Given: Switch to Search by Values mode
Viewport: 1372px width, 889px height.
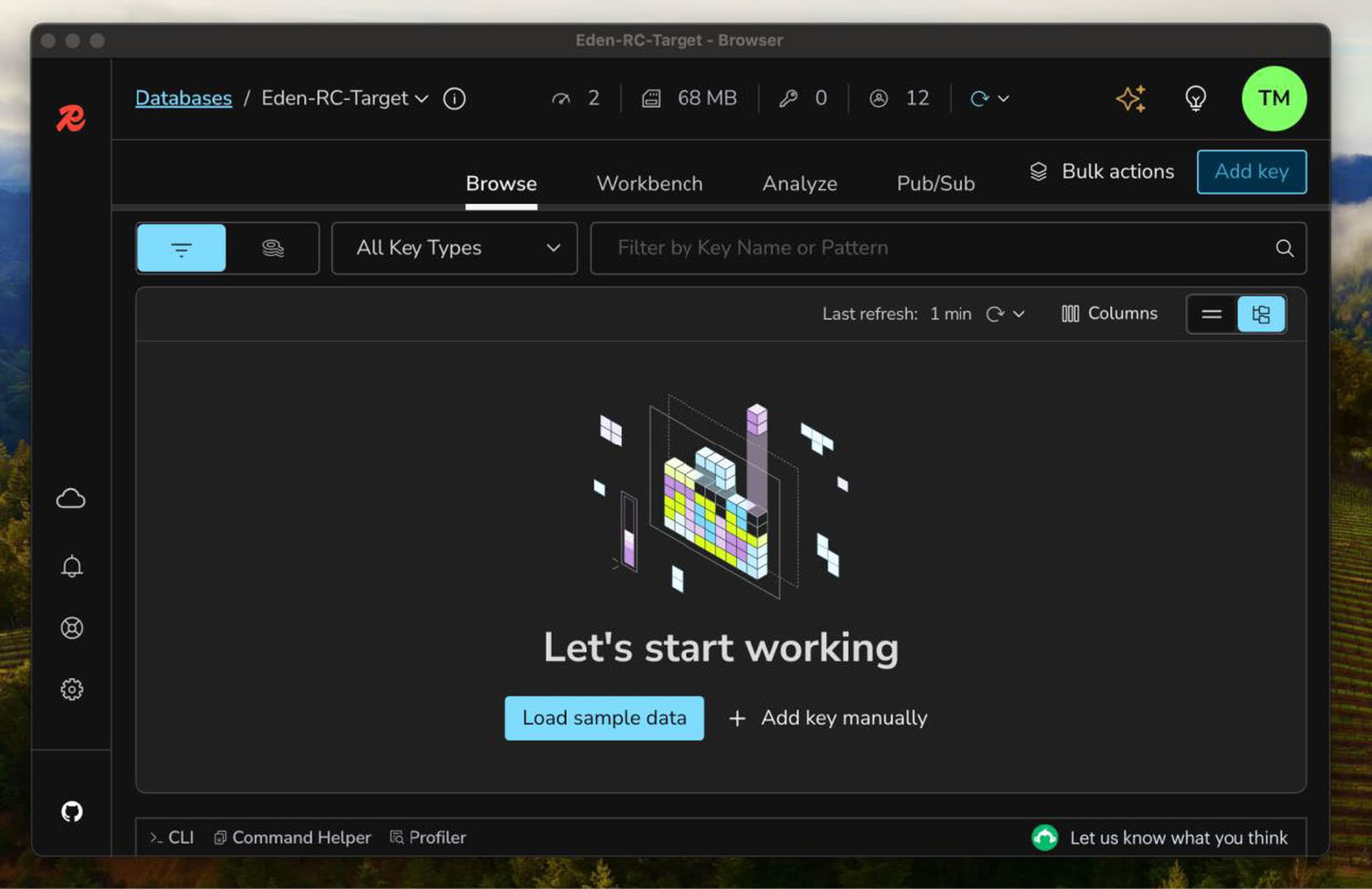Looking at the screenshot, I should pyautogui.click(x=273, y=248).
